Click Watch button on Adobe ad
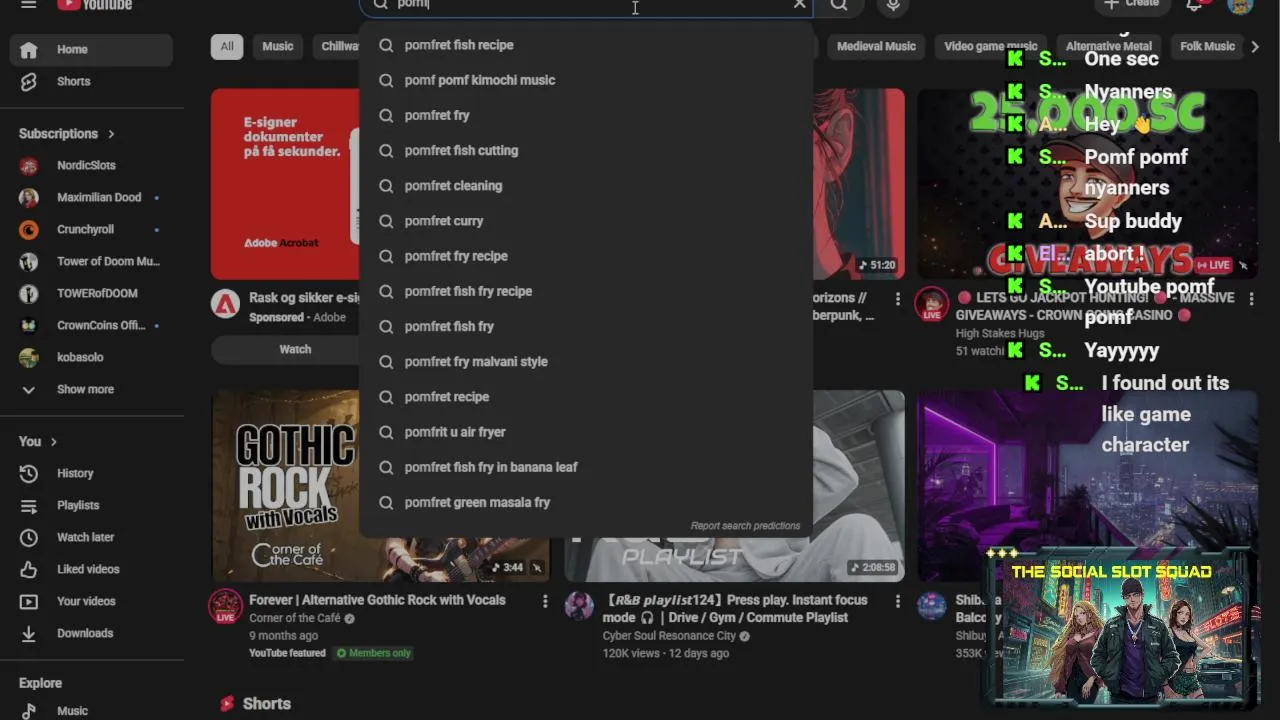1280x720 pixels. 295,349
